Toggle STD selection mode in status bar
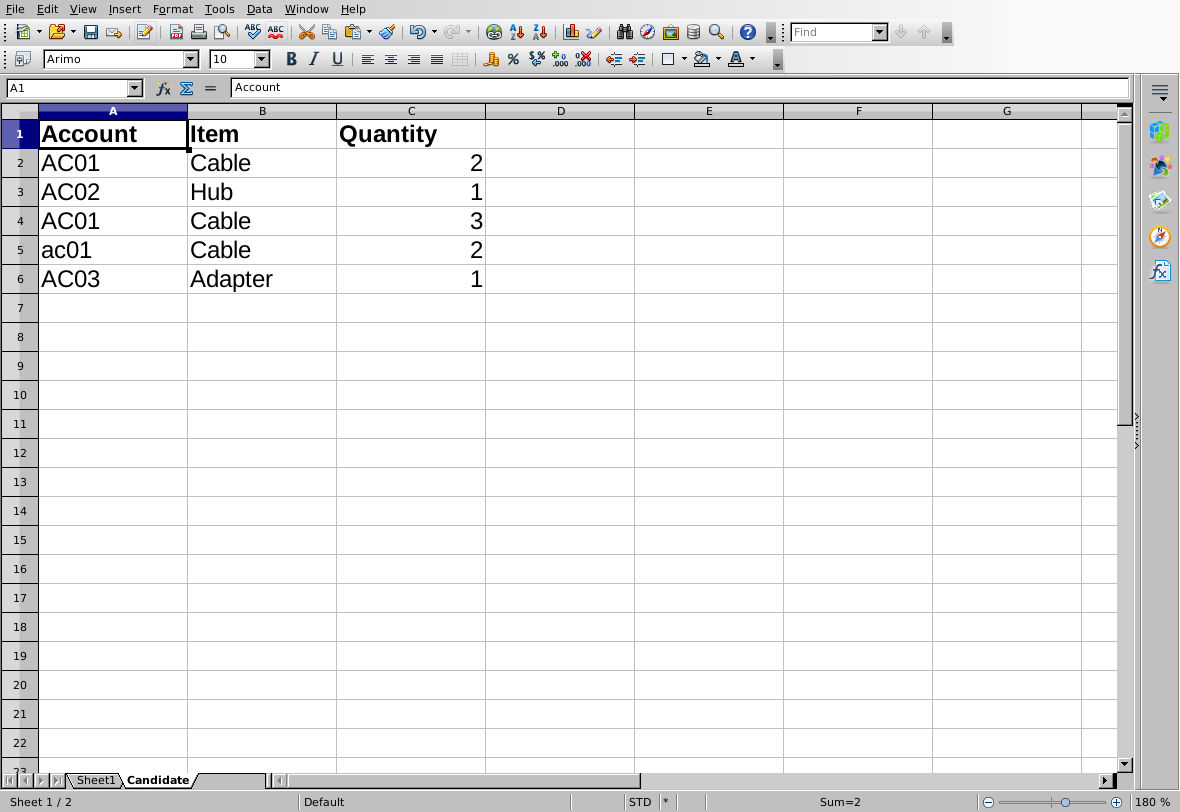Screen dimensions: 1180x812 pos(640,801)
